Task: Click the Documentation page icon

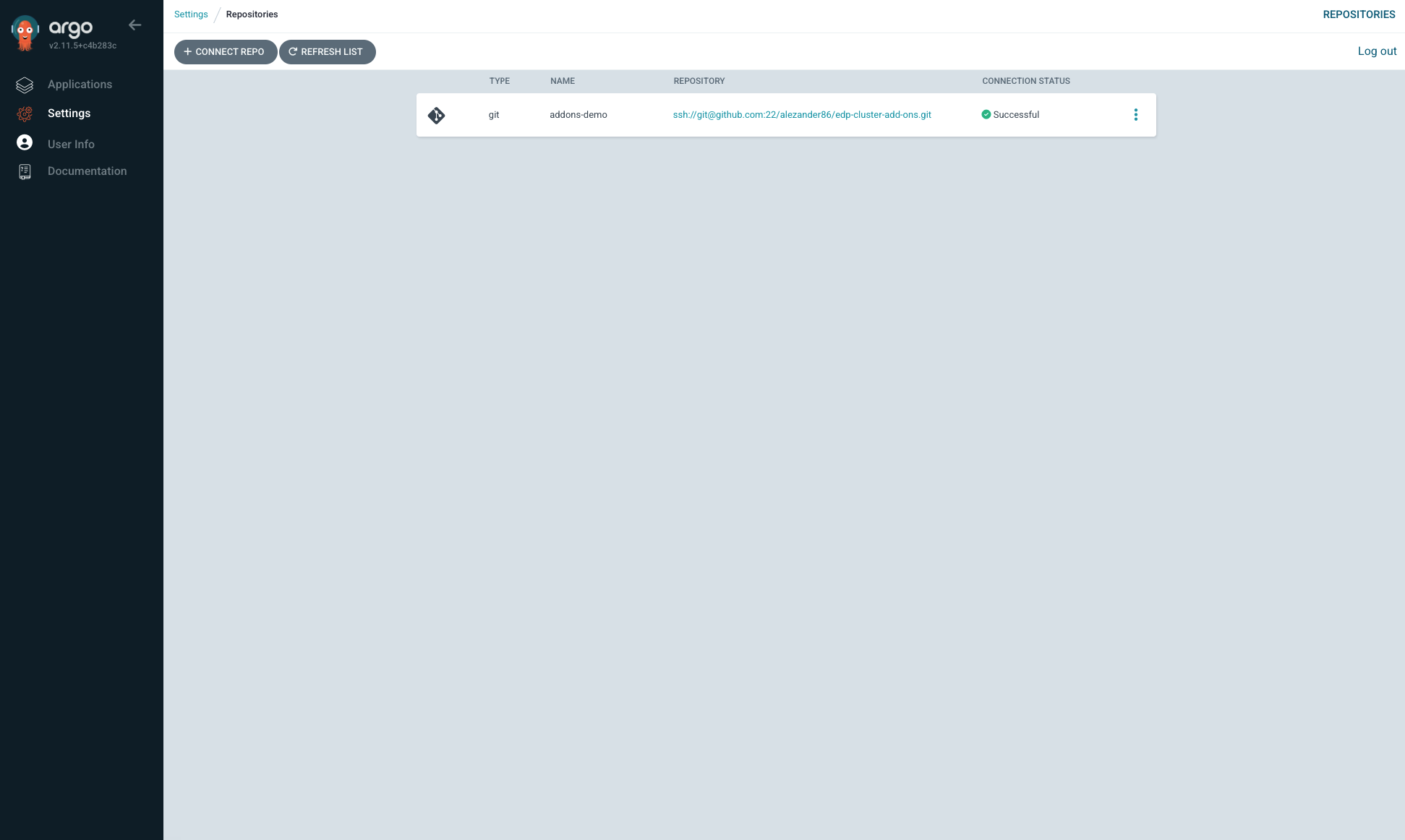Action: 25,171
